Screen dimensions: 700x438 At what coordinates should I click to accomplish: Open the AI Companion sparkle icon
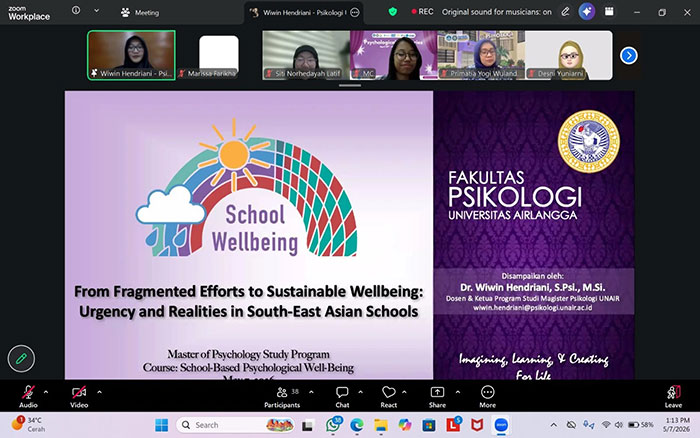(x=587, y=12)
